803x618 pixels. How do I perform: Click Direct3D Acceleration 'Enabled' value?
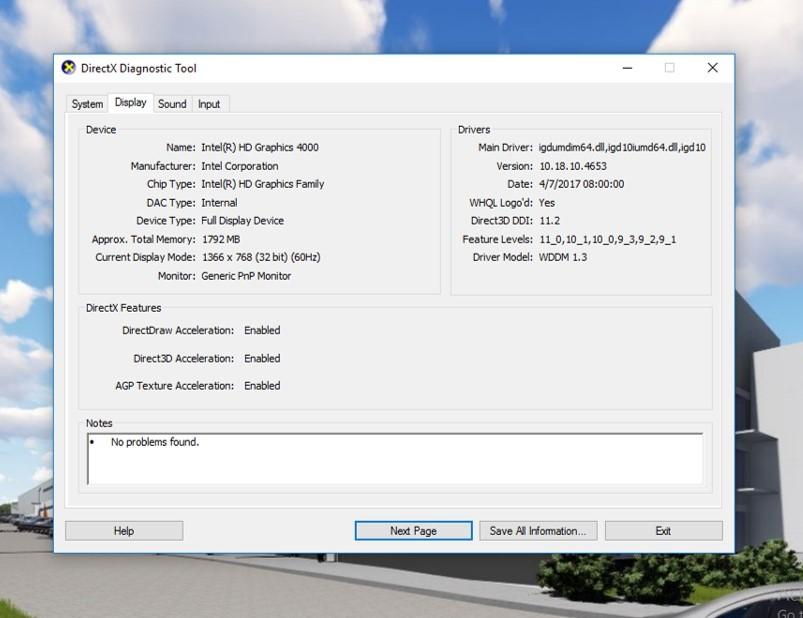point(262,358)
